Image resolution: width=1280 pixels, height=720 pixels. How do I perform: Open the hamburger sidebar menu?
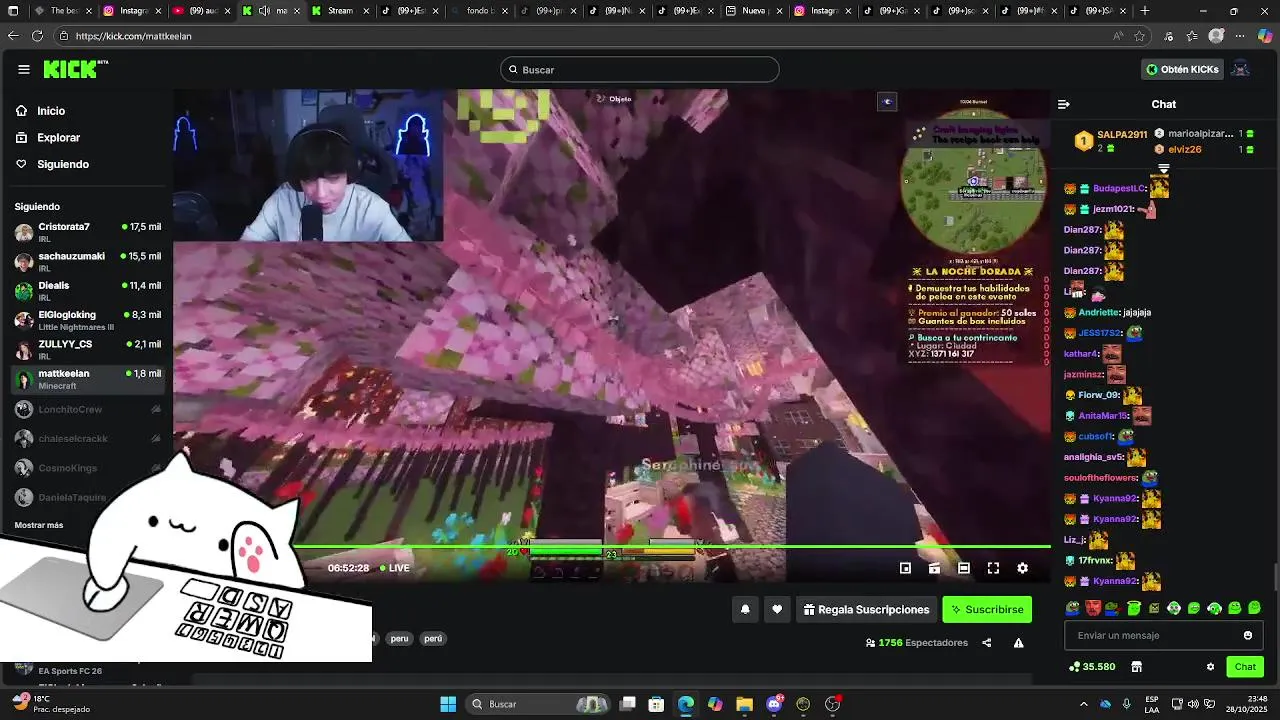[24, 69]
